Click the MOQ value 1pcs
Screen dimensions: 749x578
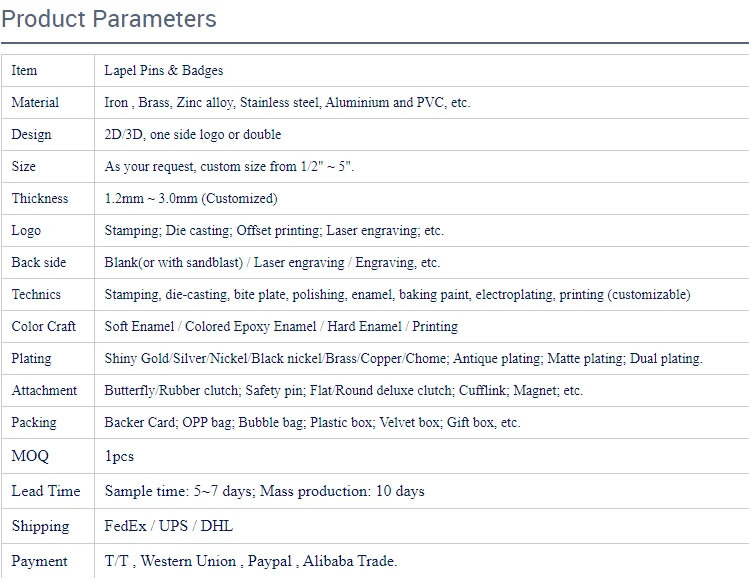click(119, 457)
